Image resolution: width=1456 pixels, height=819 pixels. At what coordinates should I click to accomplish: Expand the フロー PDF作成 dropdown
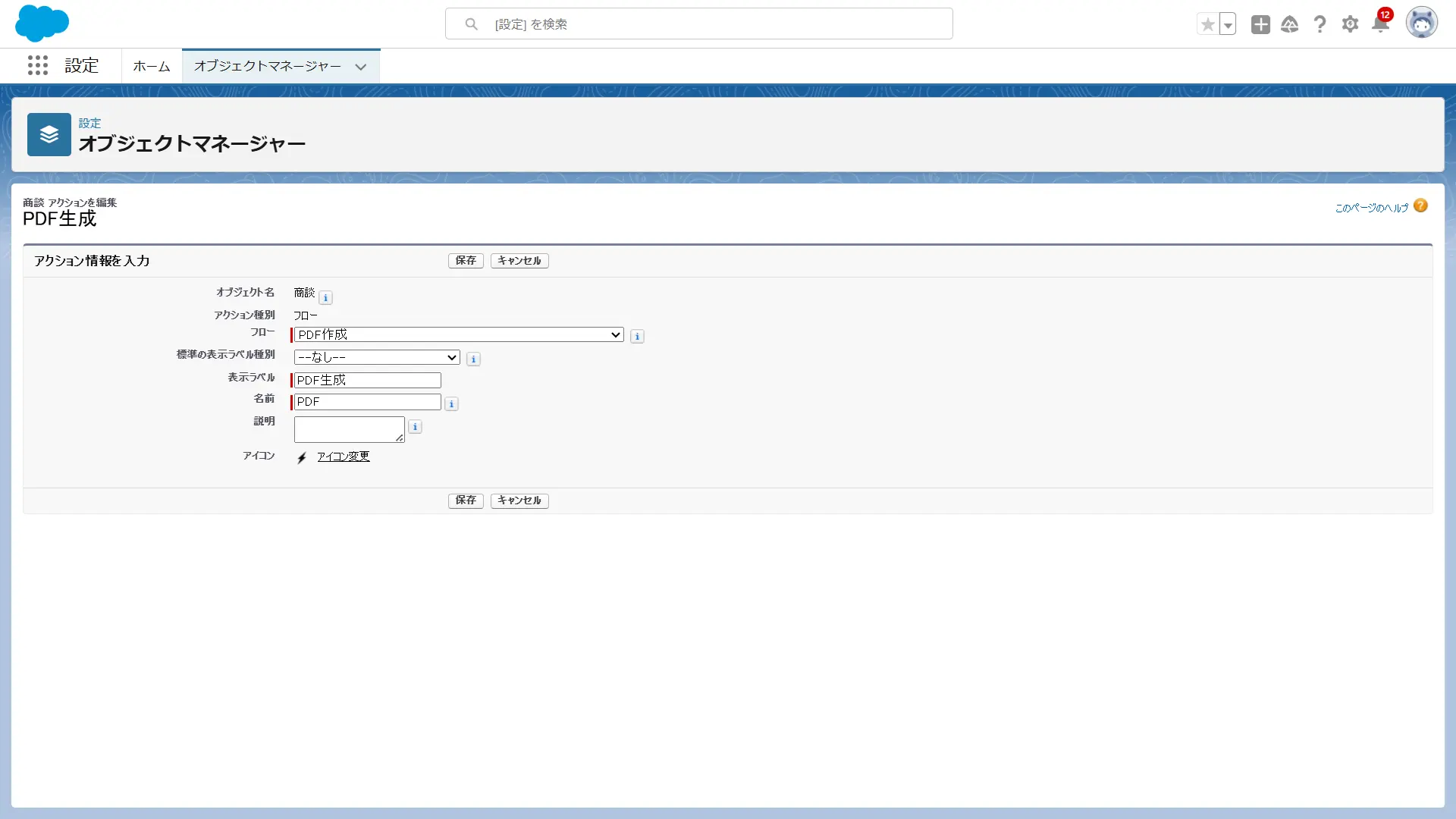pyautogui.click(x=458, y=334)
